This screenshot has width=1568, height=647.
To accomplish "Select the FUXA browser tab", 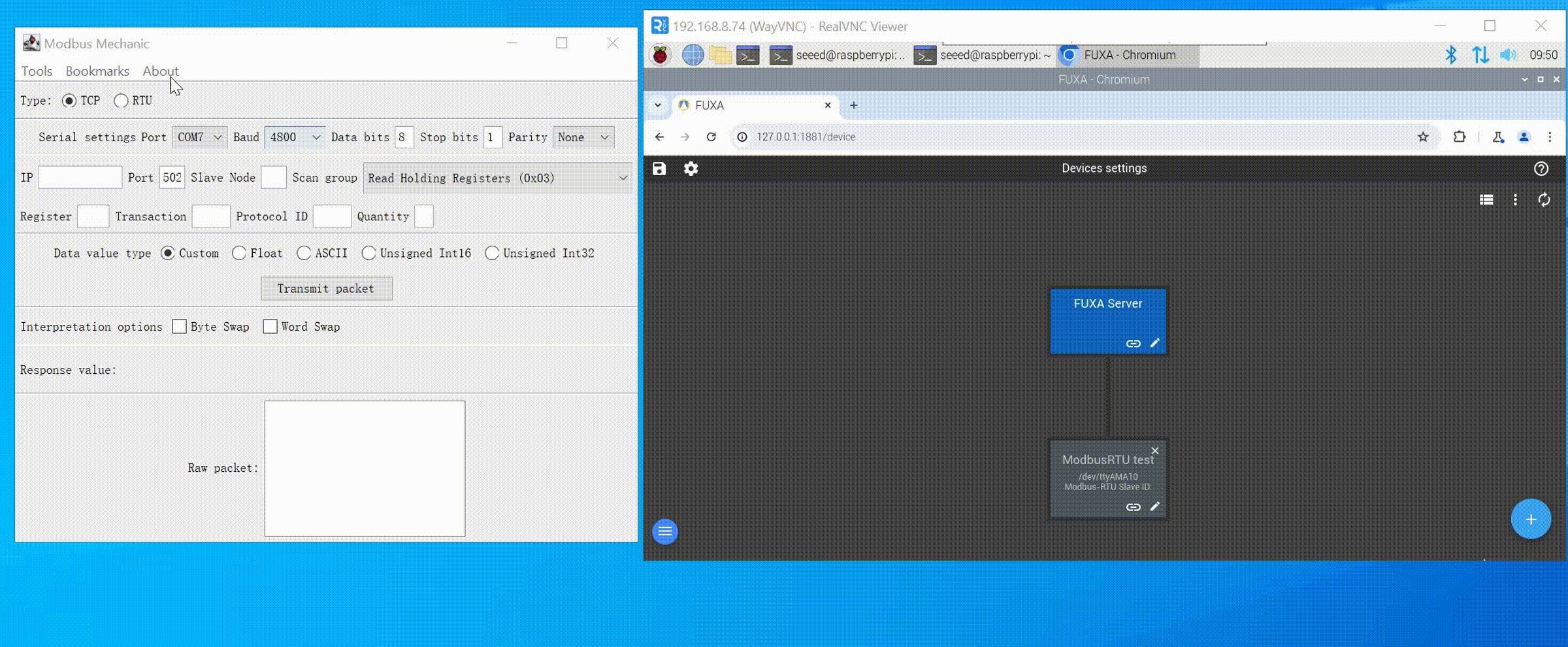I will click(x=754, y=105).
